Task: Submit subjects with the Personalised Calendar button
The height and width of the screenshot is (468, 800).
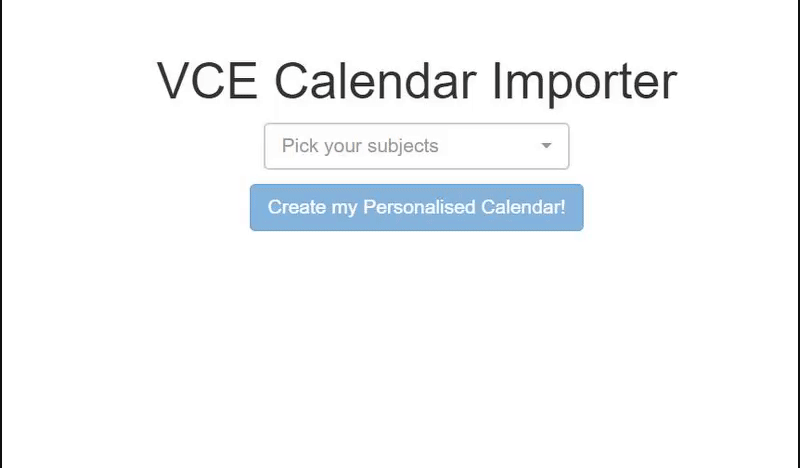Action: (x=416, y=208)
